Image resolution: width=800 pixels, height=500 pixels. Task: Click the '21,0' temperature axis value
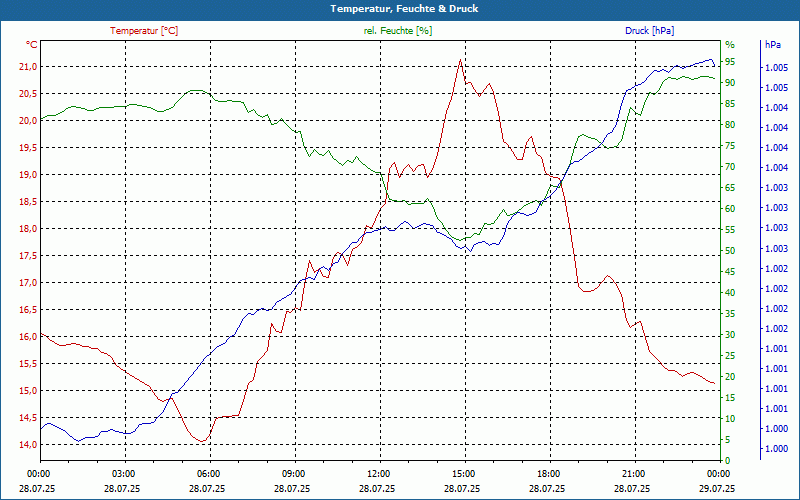tap(29, 67)
